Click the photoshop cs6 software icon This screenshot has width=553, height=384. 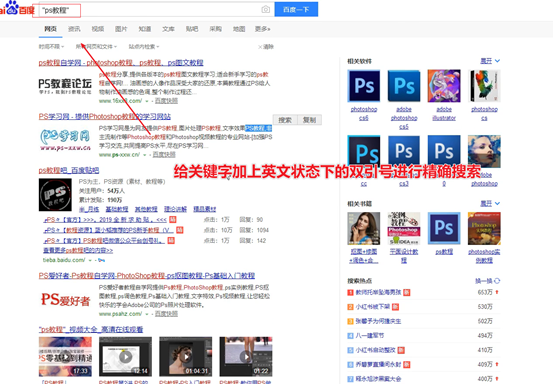364,86
